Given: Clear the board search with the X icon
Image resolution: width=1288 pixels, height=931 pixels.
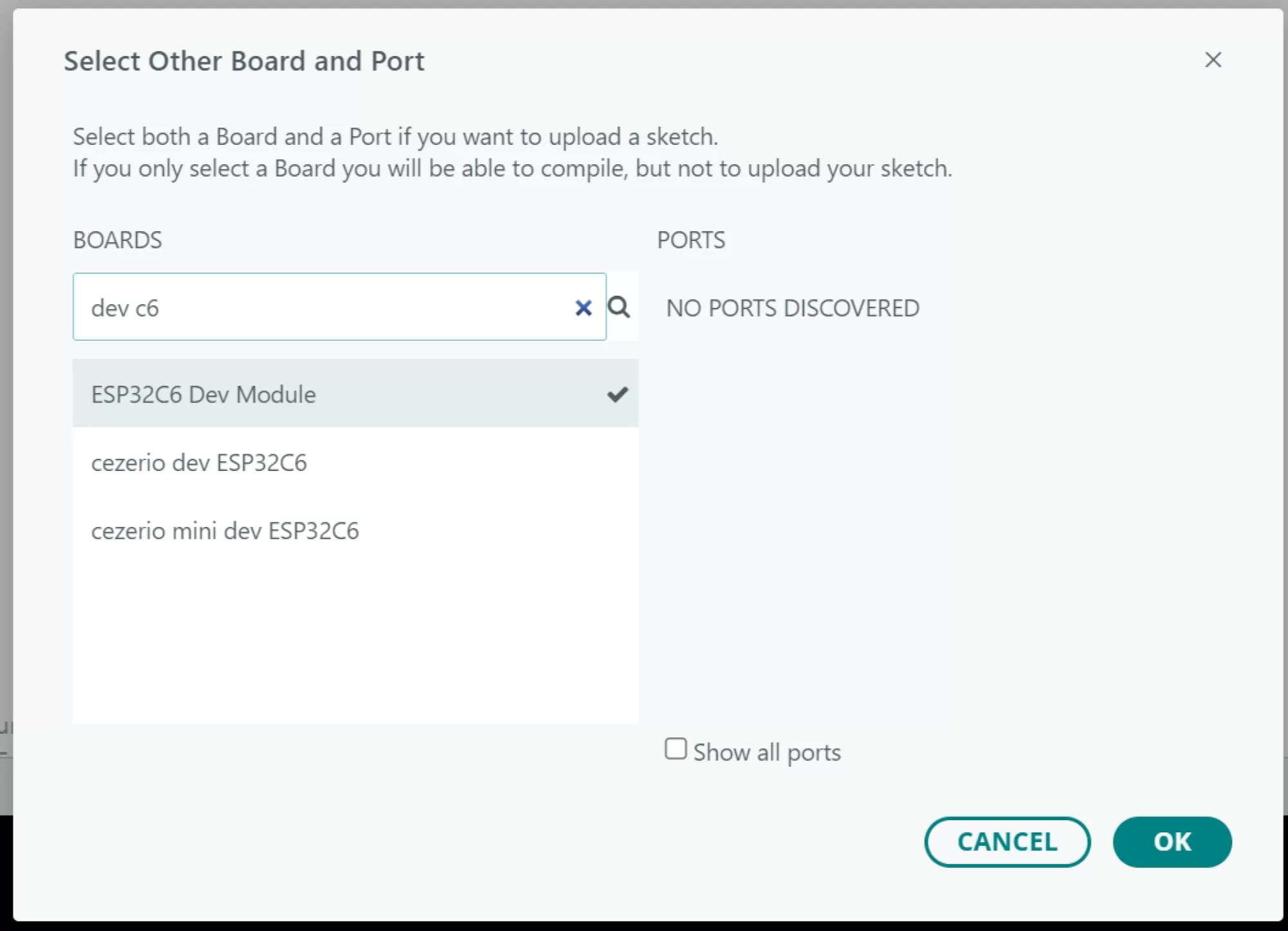Looking at the screenshot, I should tap(583, 308).
